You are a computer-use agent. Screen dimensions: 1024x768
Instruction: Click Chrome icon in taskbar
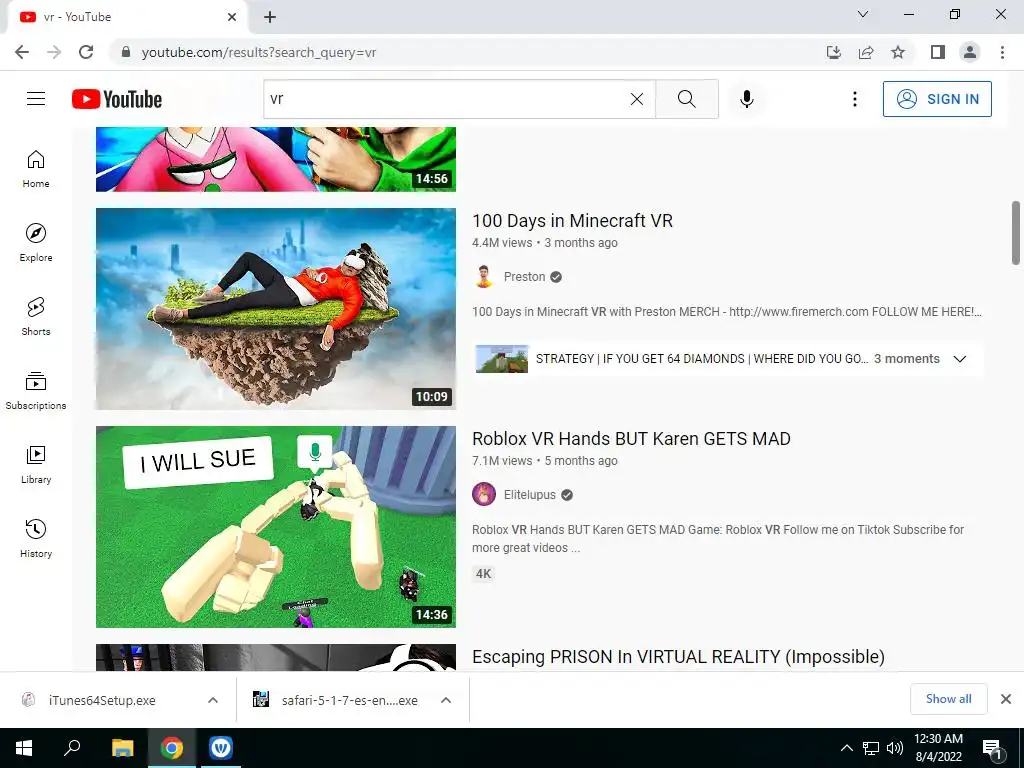tap(172, 748)
